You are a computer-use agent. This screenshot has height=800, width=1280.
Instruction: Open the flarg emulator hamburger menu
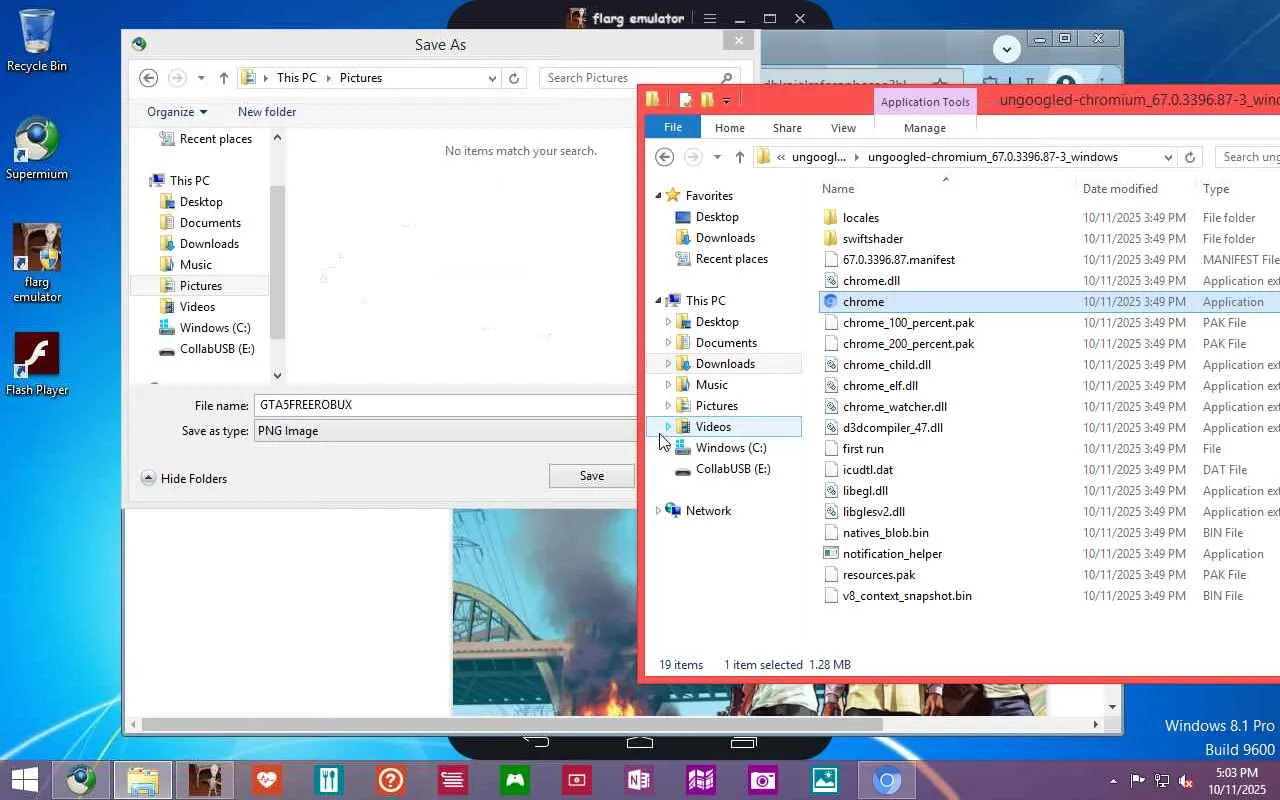click(709, 18)
